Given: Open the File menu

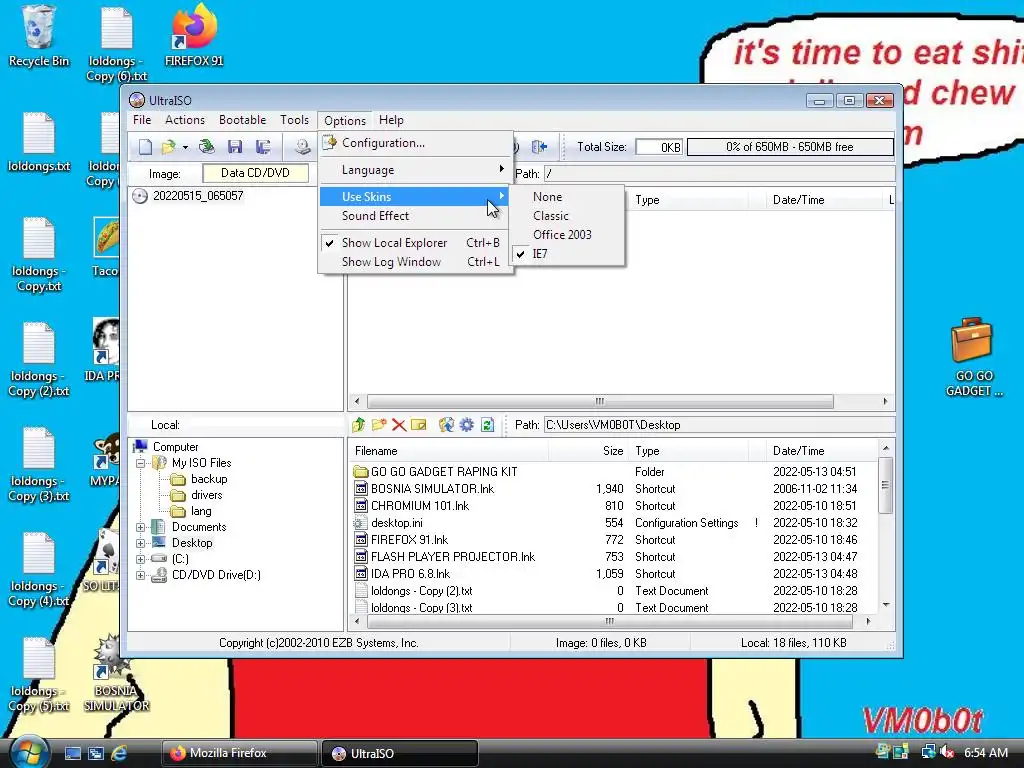Looking at the screenshot, I should point(142,120).
